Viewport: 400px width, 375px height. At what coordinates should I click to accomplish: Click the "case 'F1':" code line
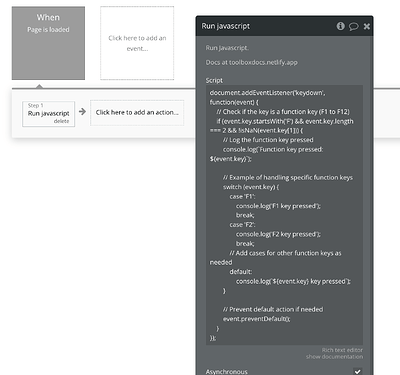(x=242, y=197)
